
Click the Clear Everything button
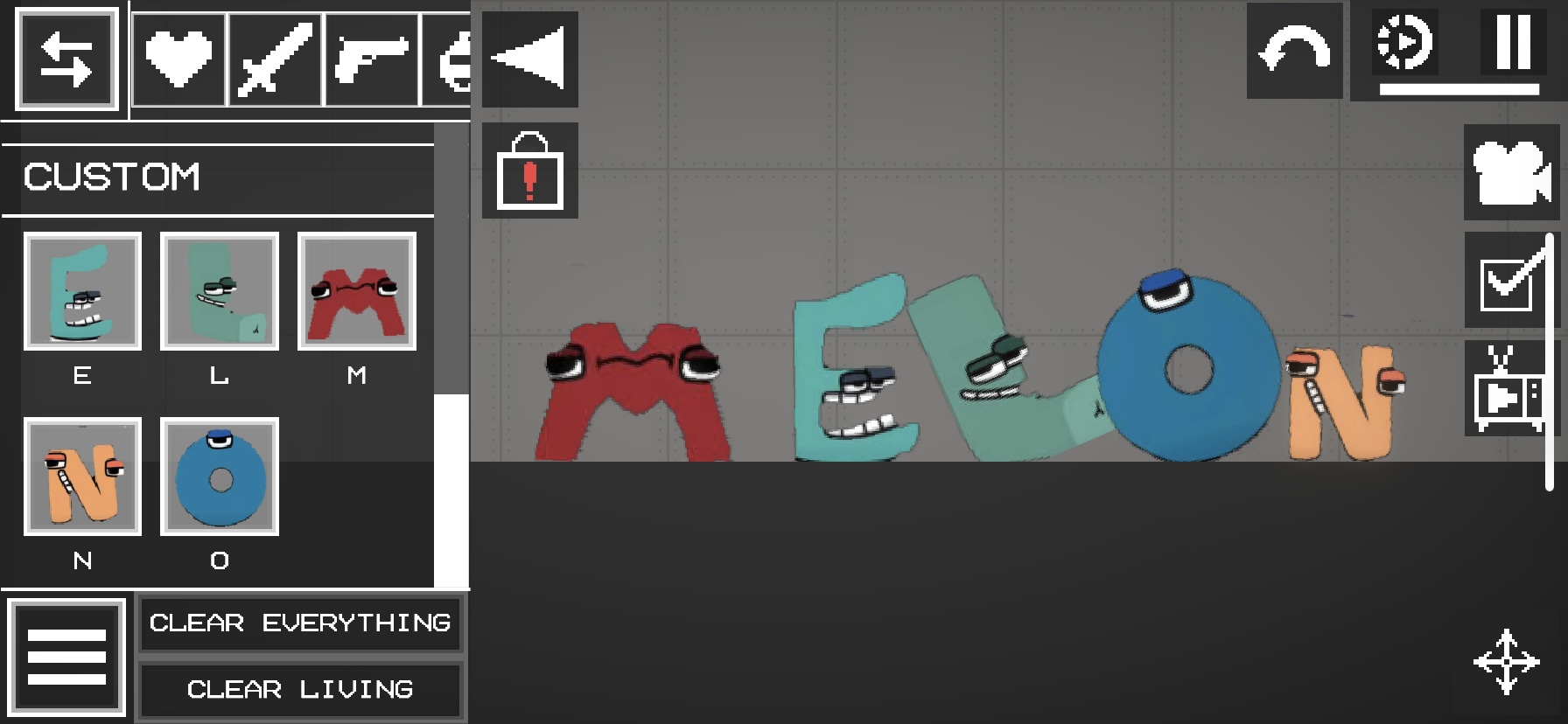pos(300,623)
